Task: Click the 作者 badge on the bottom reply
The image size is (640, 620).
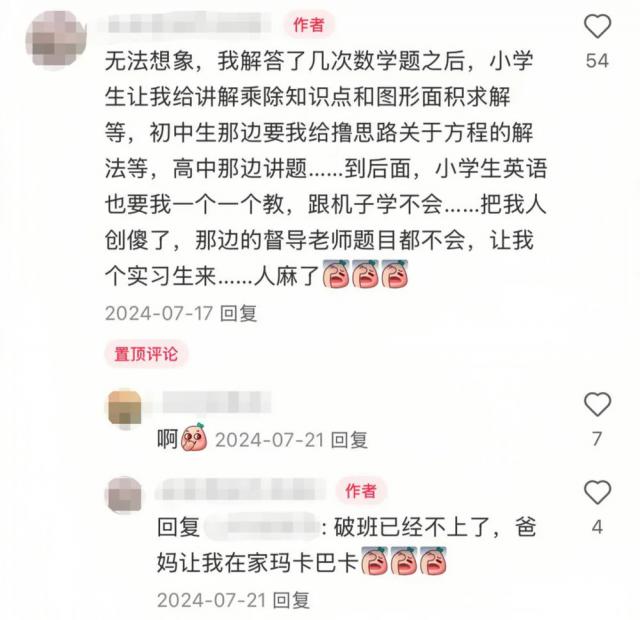Action: click(360, 491)
